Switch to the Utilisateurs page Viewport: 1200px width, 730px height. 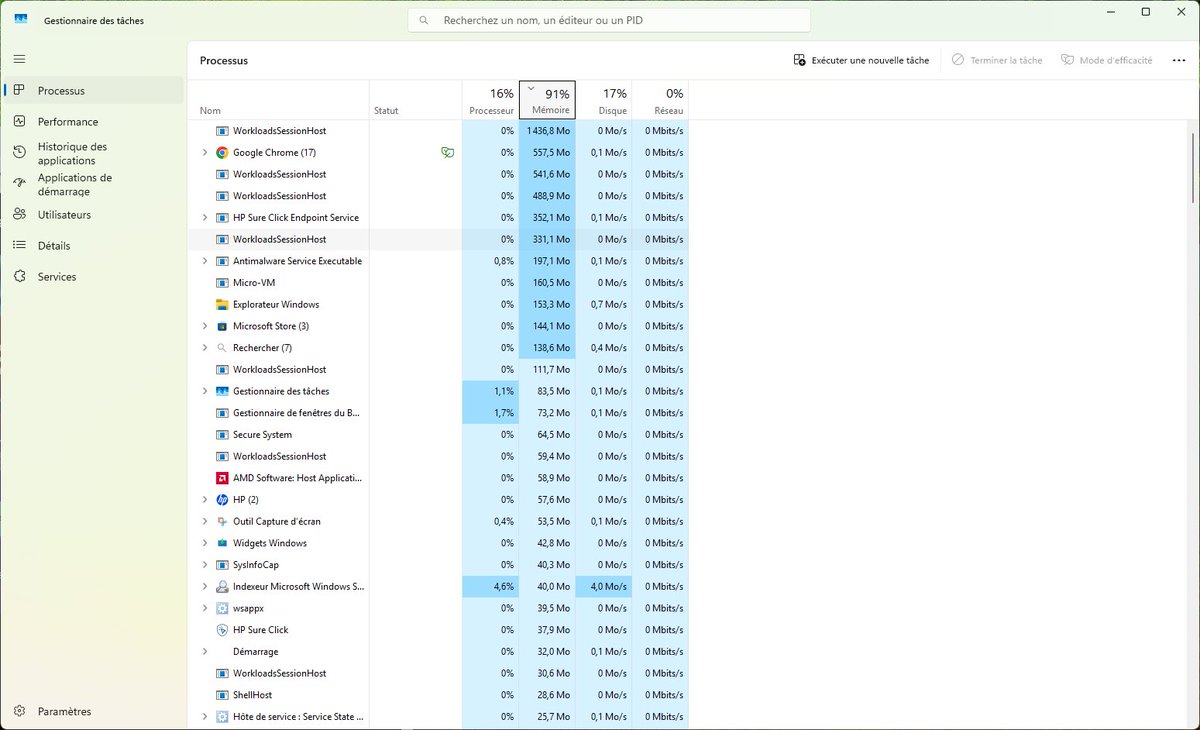tap(94, 214)
